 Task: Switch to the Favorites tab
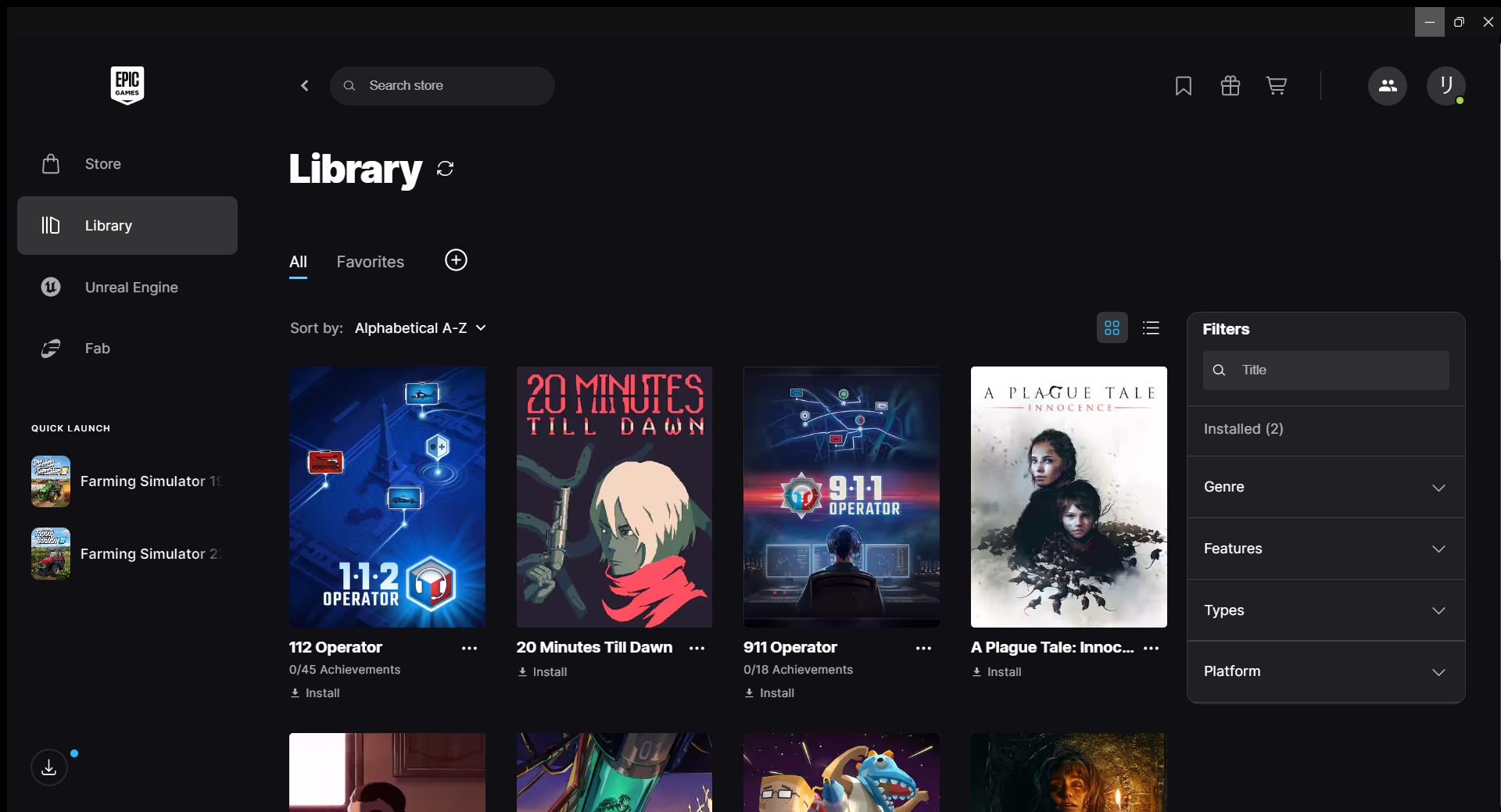point(371,262)
